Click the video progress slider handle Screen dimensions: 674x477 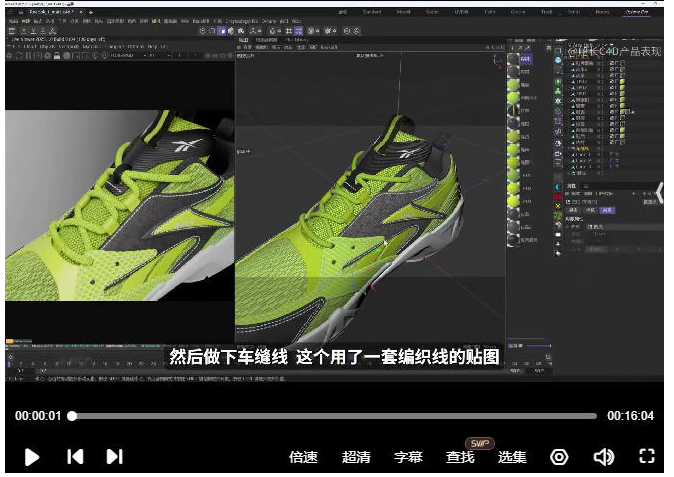tap(72, 416)
